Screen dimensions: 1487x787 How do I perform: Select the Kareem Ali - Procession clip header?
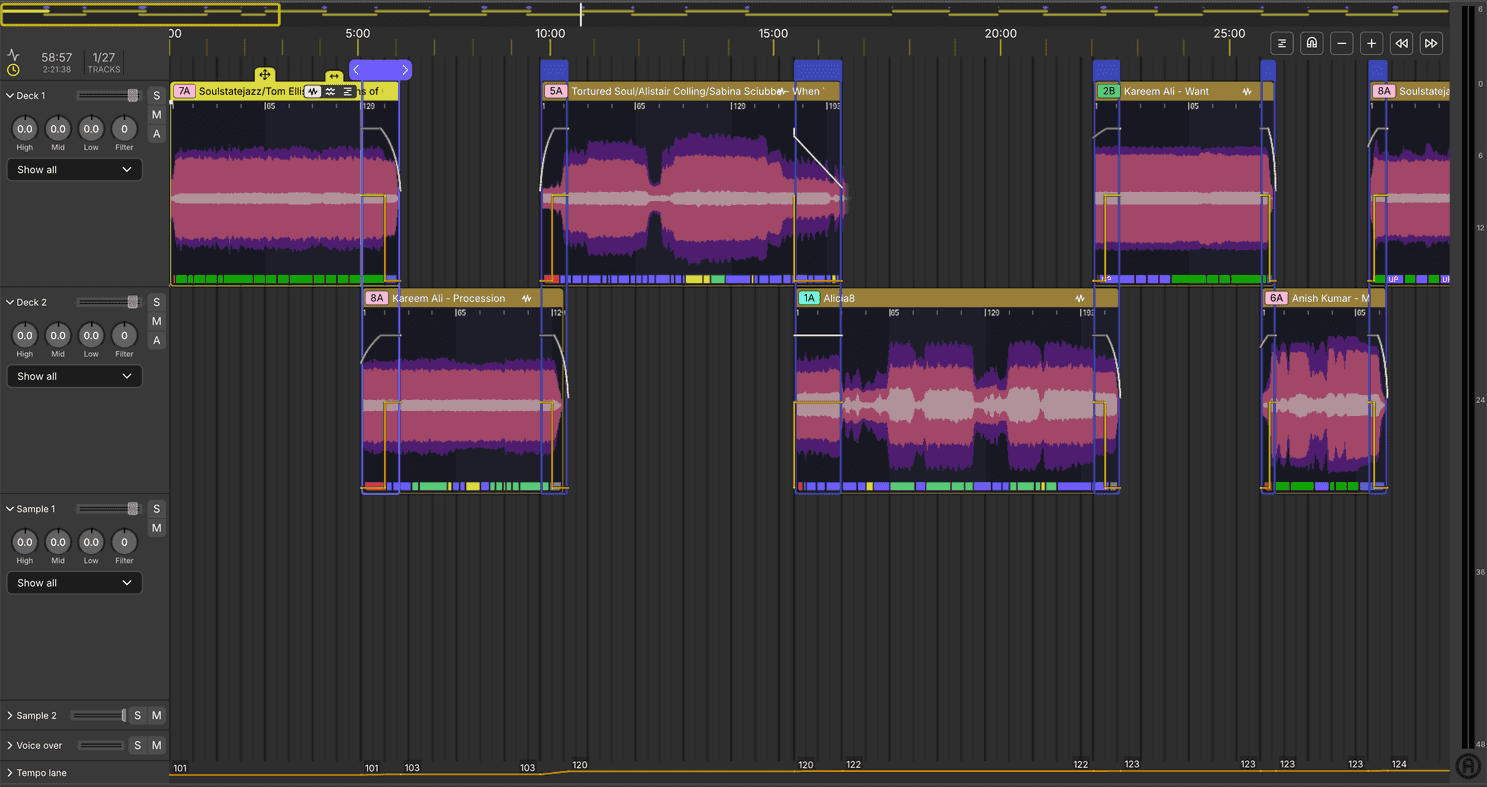450,297
